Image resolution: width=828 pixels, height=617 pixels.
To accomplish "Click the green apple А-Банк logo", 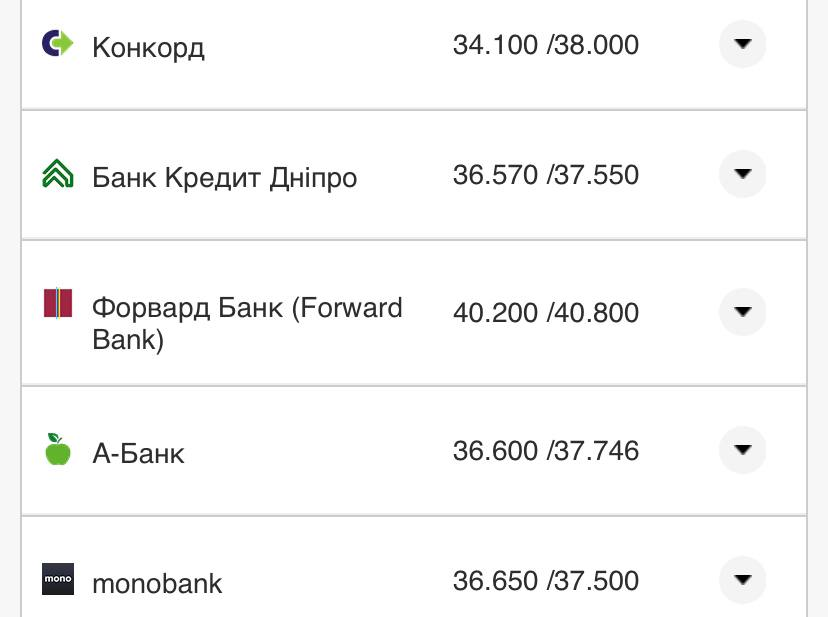I will [x=59, y=450].
